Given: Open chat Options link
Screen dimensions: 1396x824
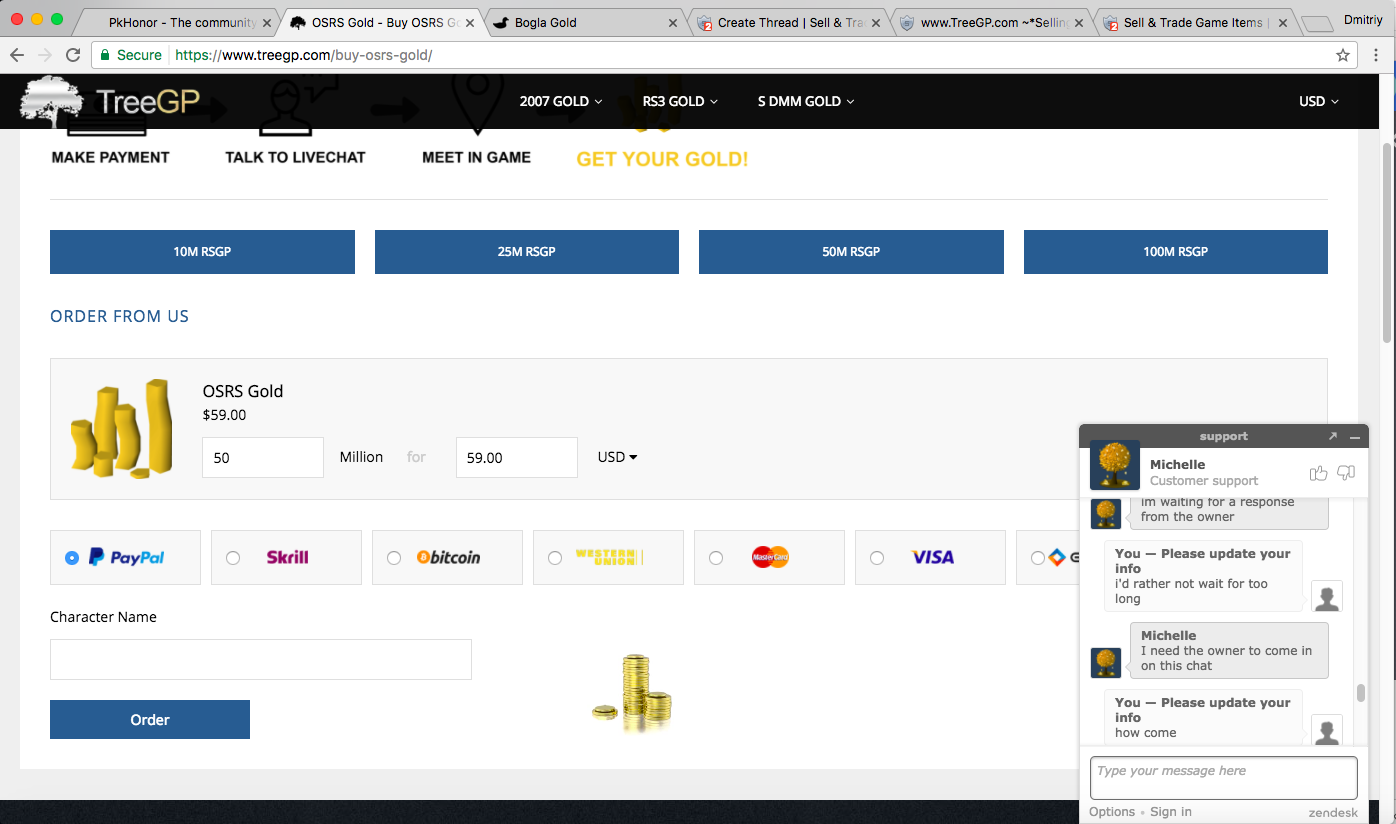Looking at the screenshot, I should tap(1112, 812).
